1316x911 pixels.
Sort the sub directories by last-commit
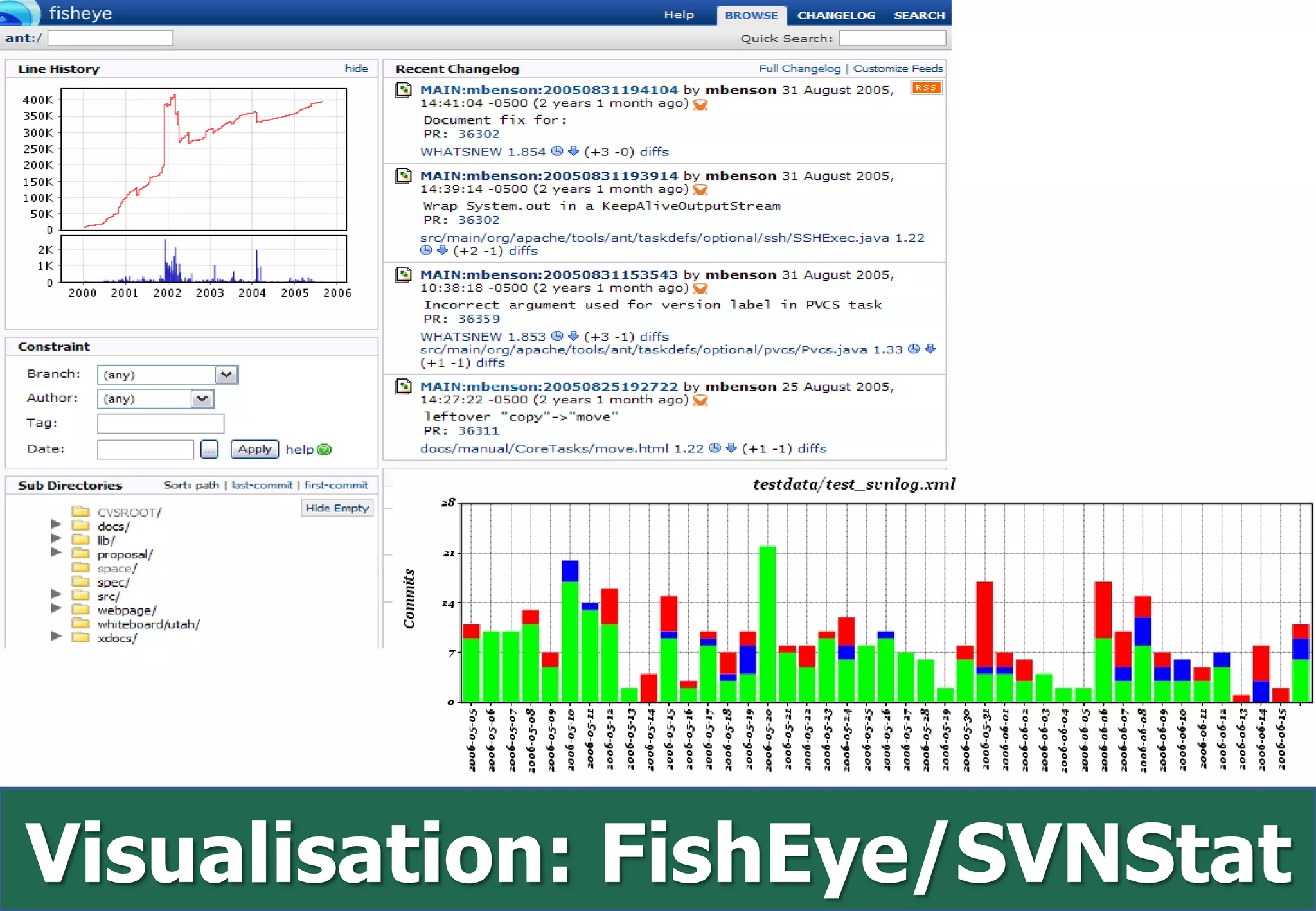[262, 485]
